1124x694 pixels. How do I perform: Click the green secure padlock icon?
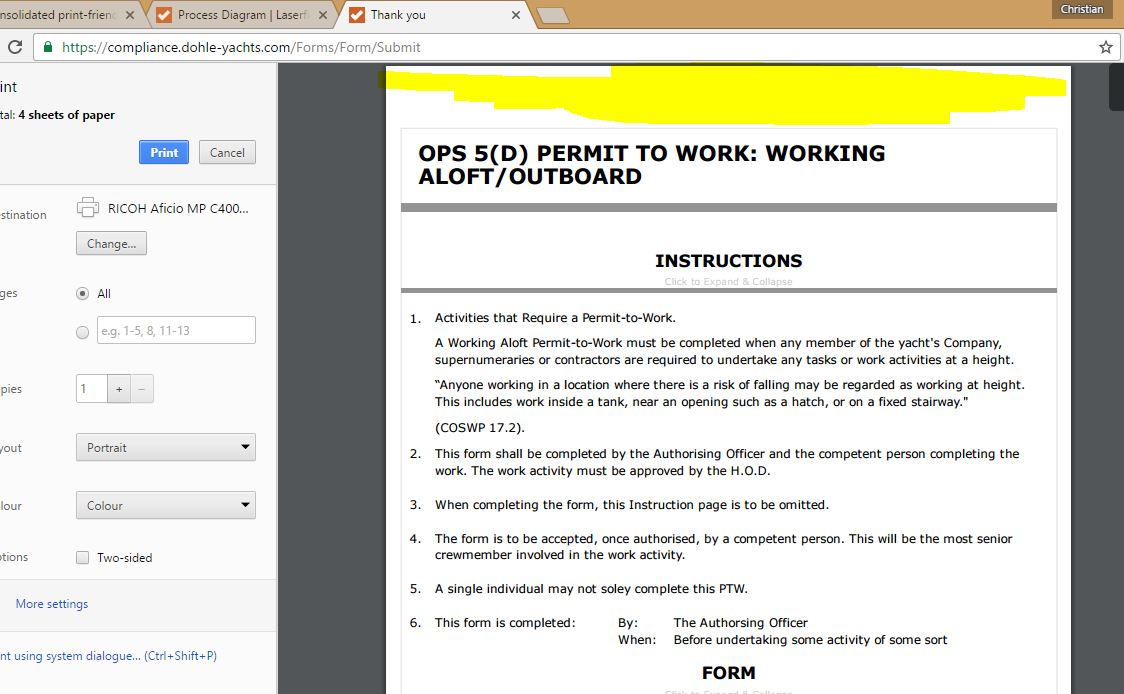click(x=48, y=47)
